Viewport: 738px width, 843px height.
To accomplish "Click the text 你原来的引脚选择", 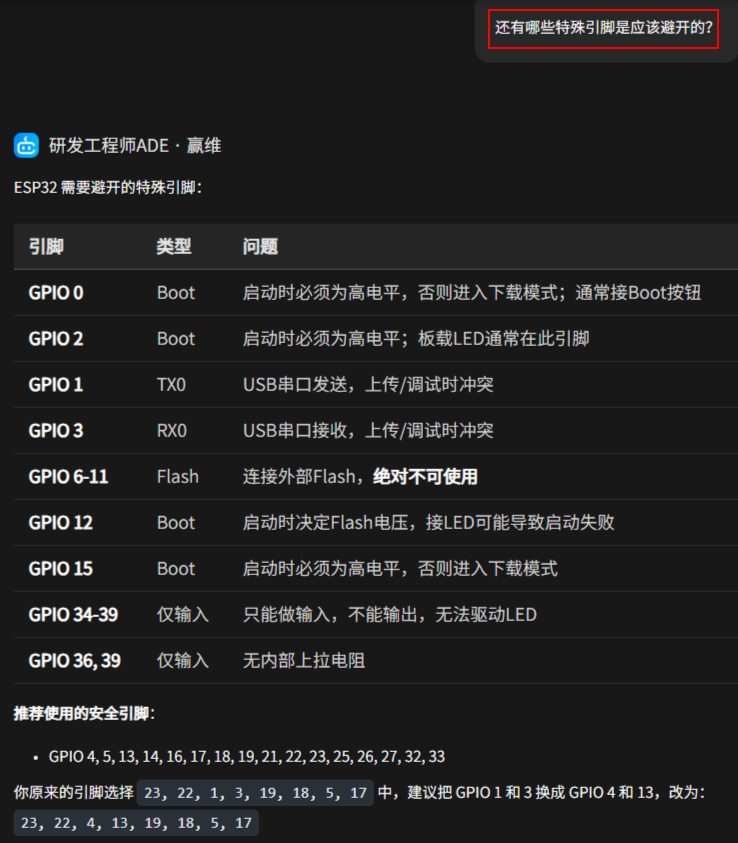I will click(74, 793).
